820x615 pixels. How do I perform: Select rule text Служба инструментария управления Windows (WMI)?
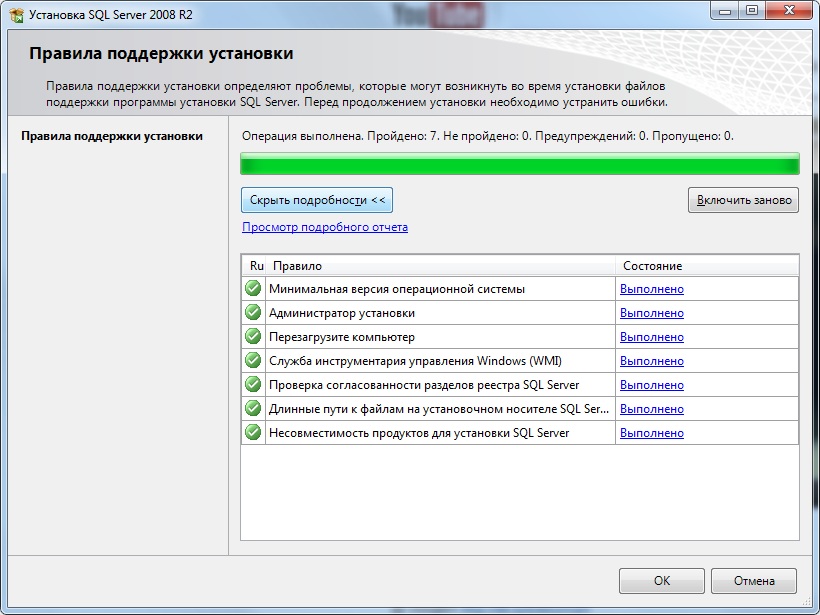click(415, 361)
